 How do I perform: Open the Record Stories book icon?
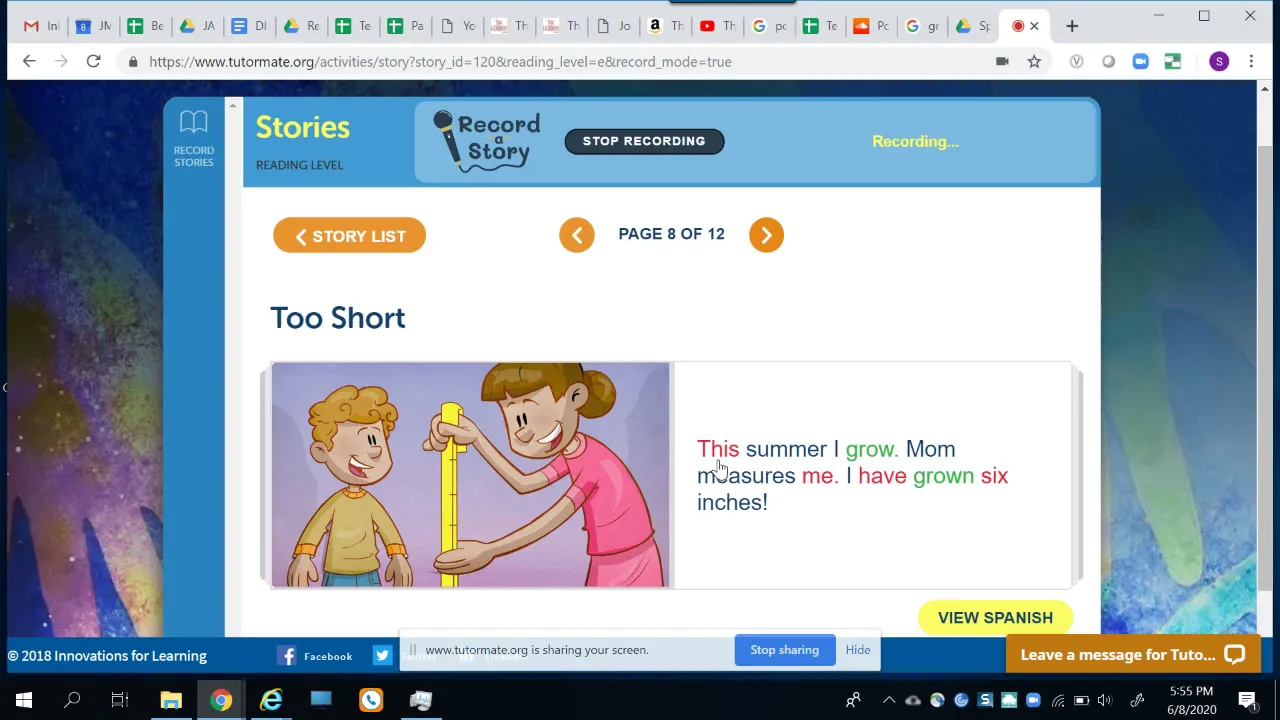(193, 123)
